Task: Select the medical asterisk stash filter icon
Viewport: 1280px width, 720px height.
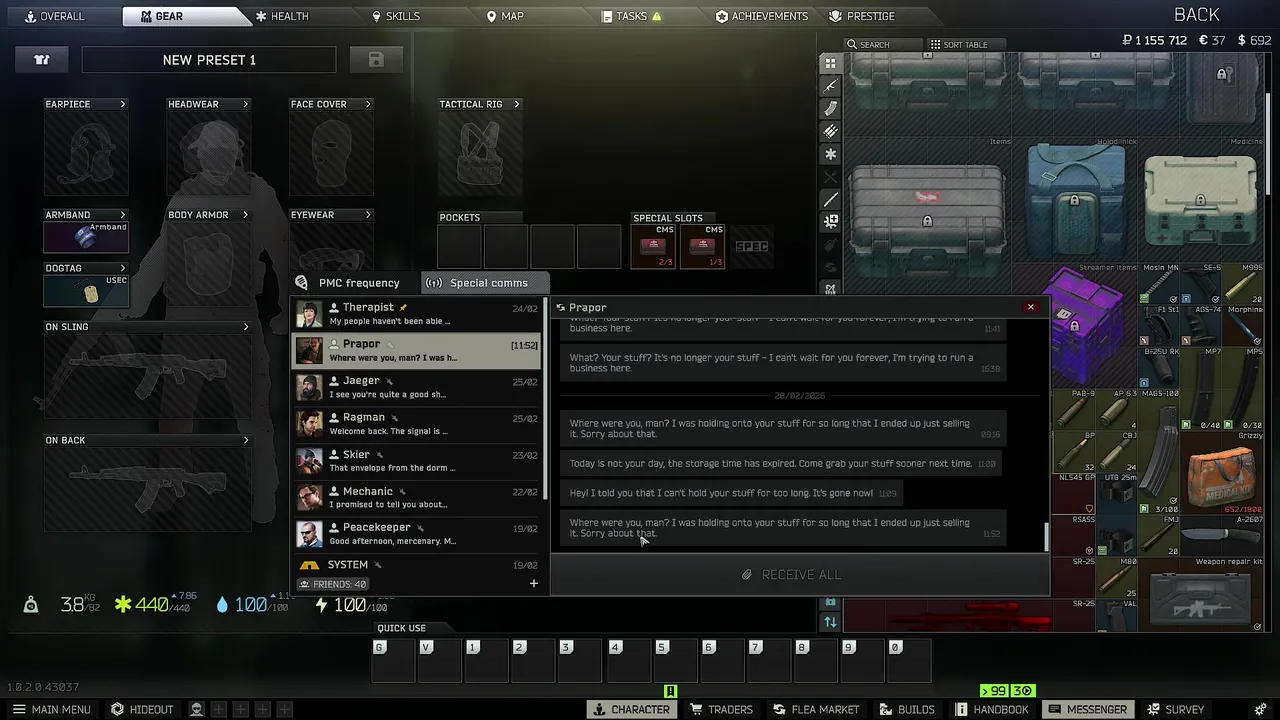Action: coord(830,155)
